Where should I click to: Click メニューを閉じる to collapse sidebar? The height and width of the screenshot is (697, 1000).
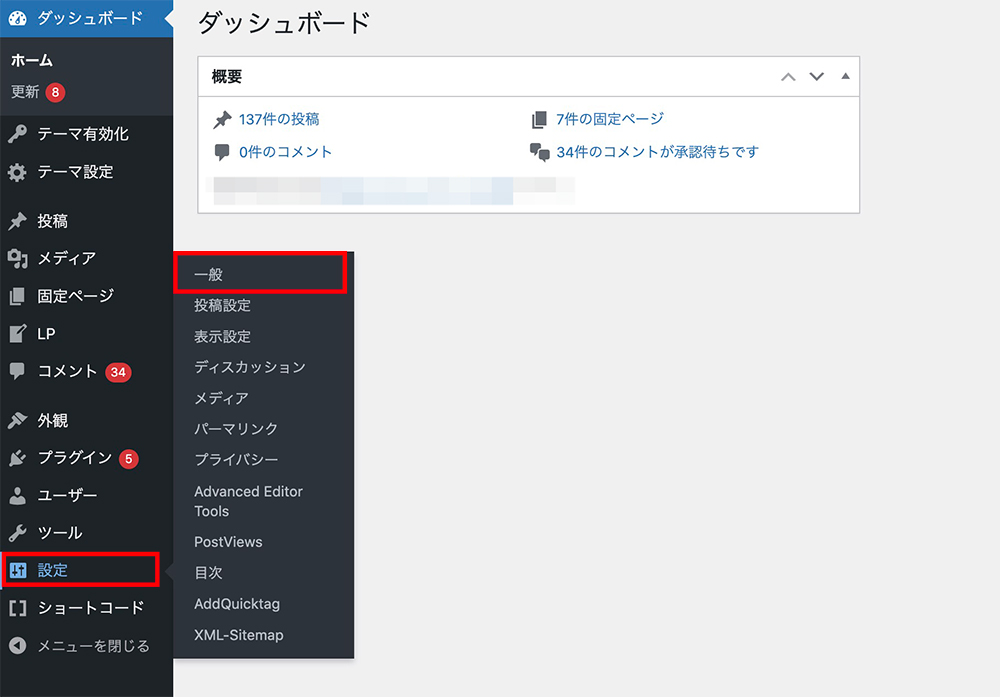[93, 645]
